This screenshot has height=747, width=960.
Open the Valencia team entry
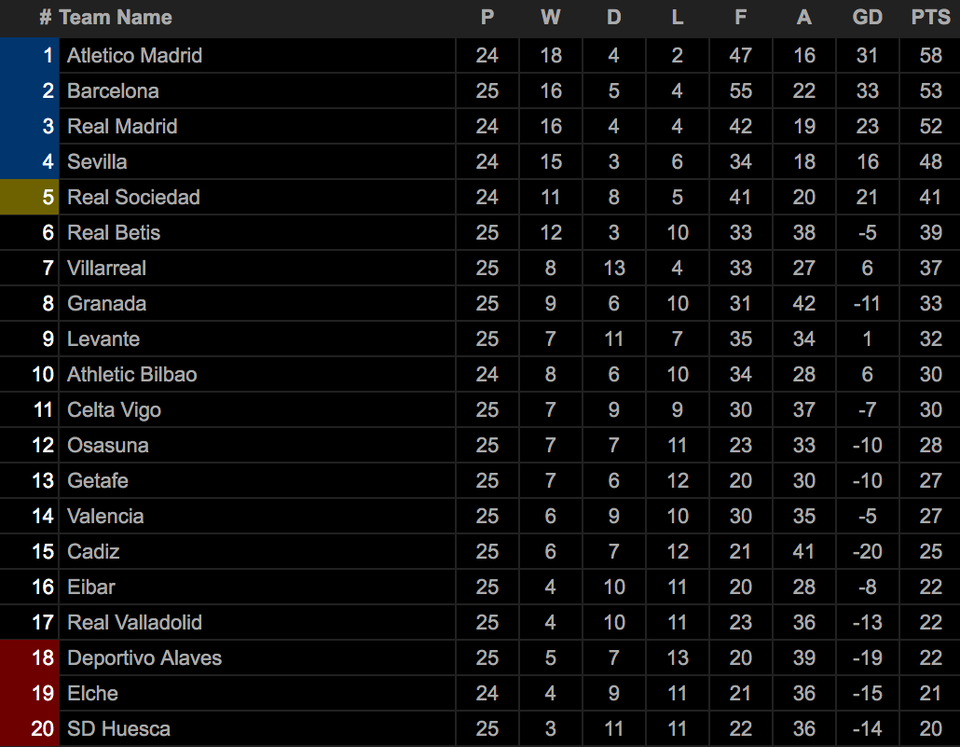[105, 516]
